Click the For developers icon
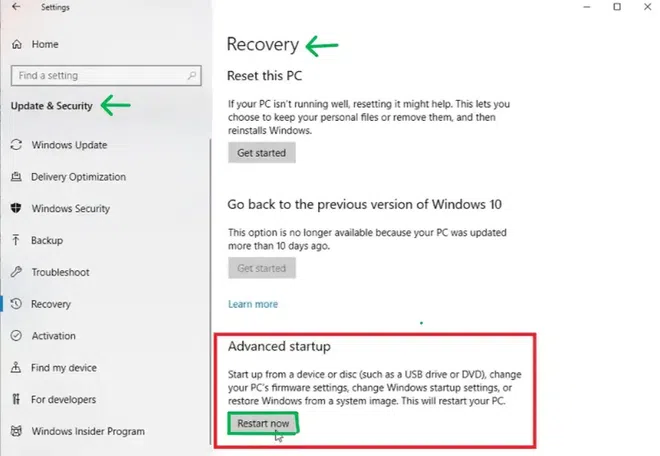The width and height of the screenshot is (660, 456). 16,400
